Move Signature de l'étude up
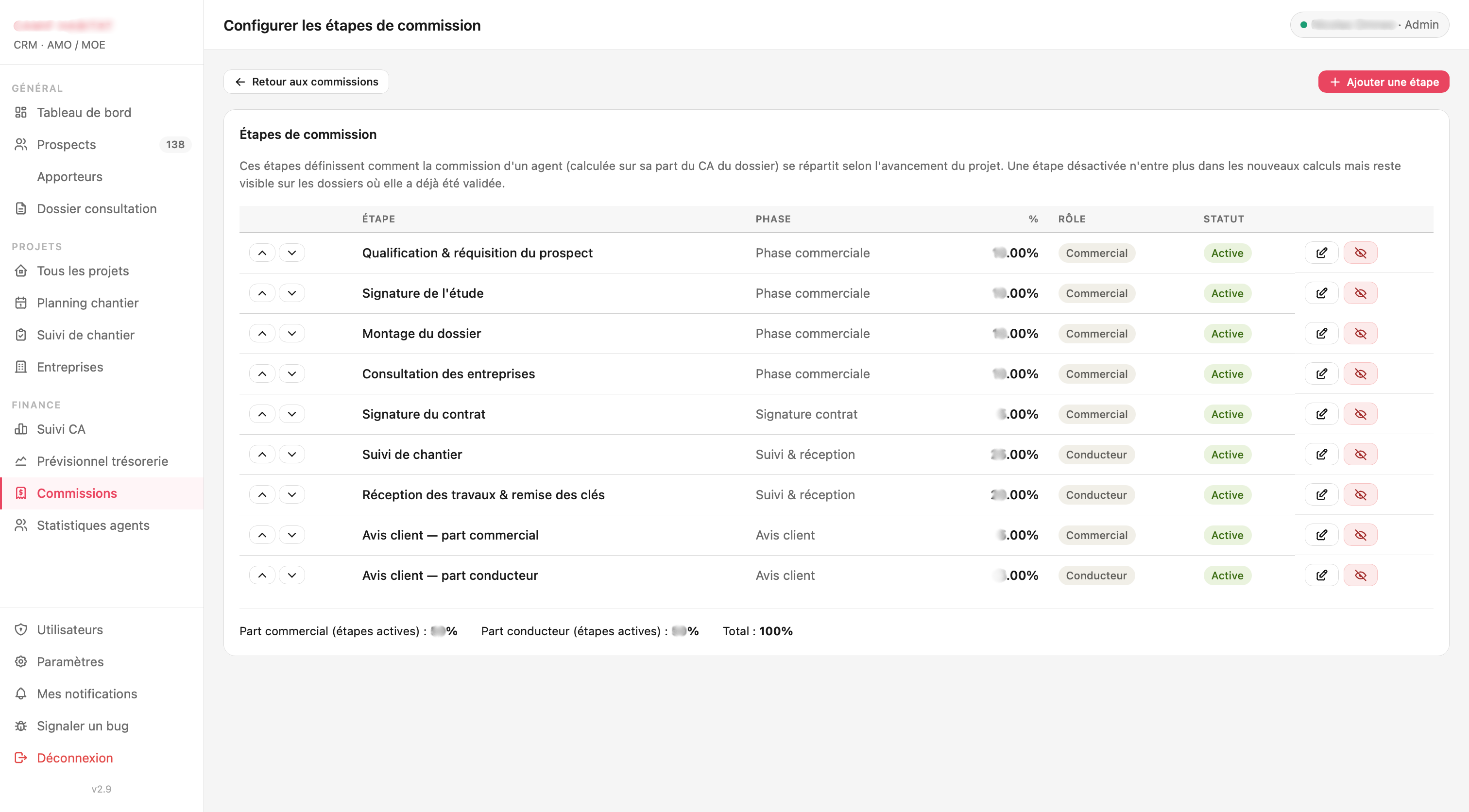This screenshot has height=812, width=1469. 262,293
